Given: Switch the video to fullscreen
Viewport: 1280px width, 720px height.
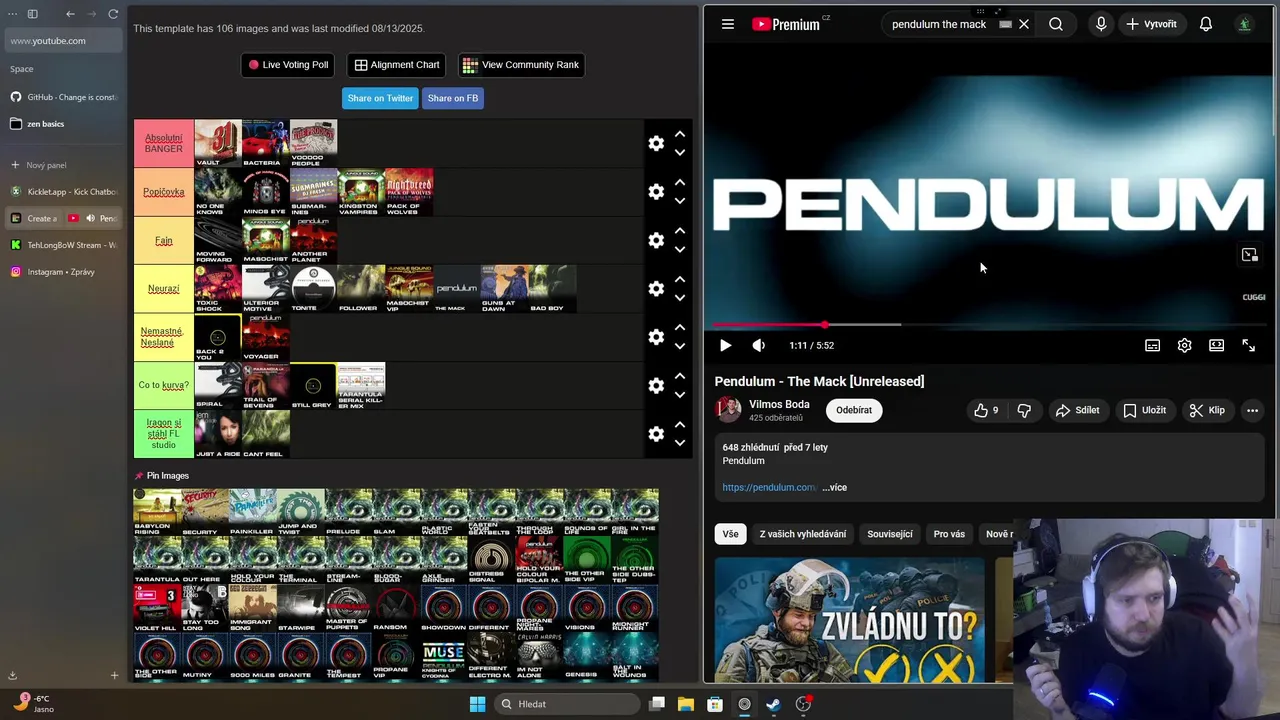Looking at the screenshot, I should pos(1249,345).
